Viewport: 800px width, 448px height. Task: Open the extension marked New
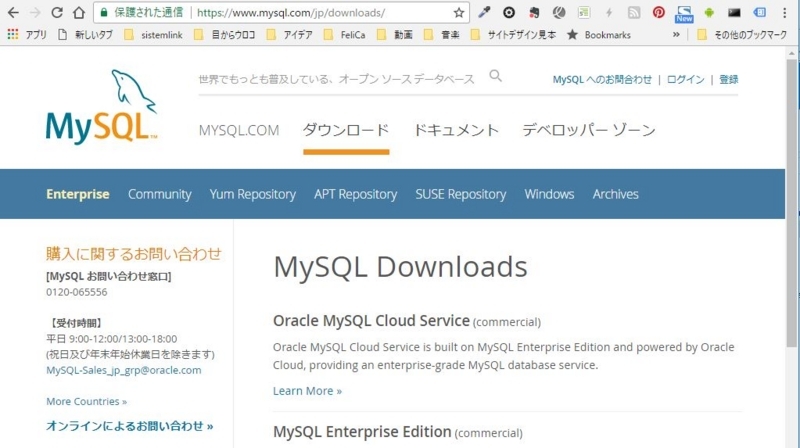click(684, 14)
